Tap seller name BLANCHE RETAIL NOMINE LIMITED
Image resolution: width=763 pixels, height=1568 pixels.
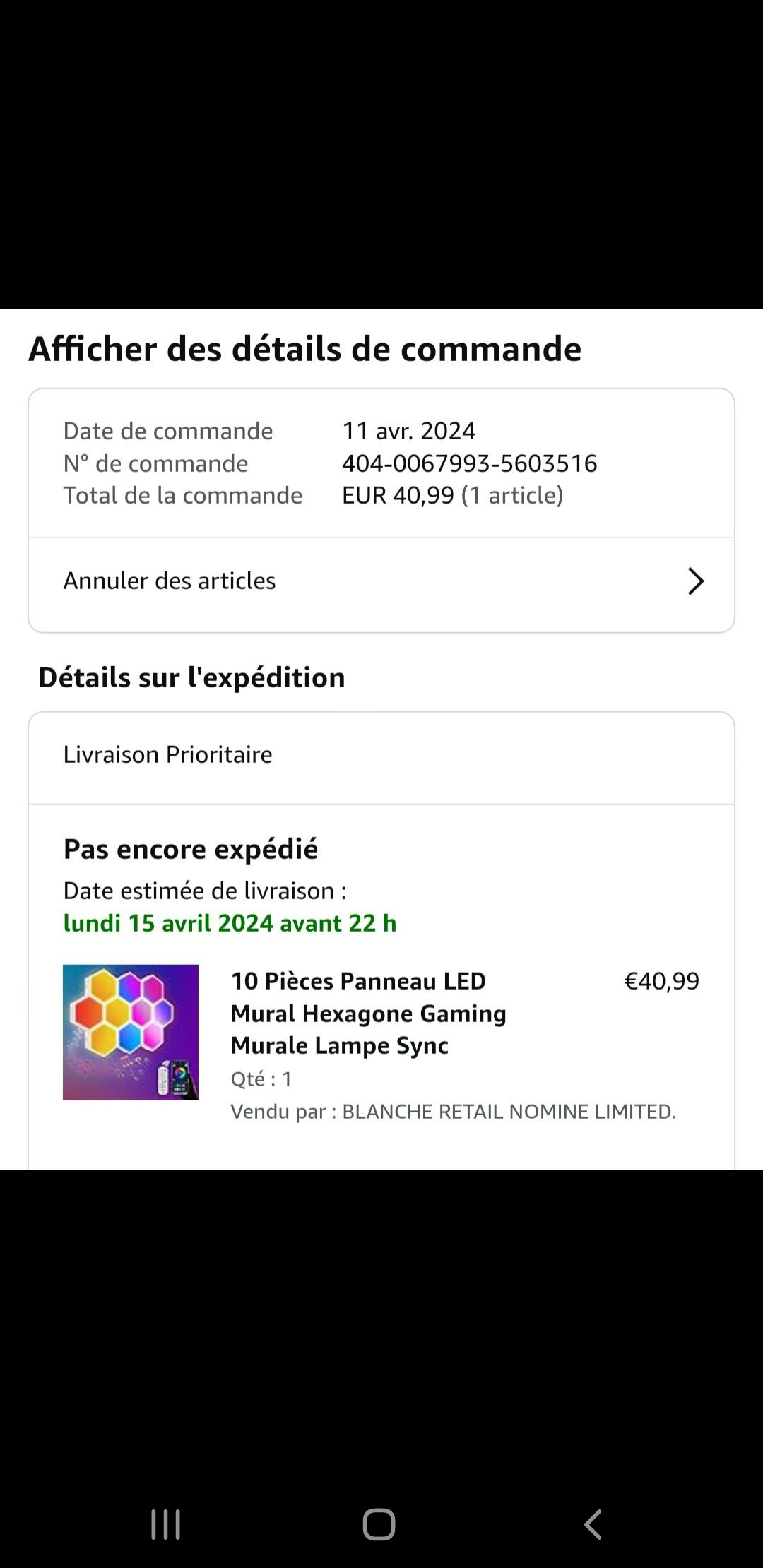click(509, 1112)
